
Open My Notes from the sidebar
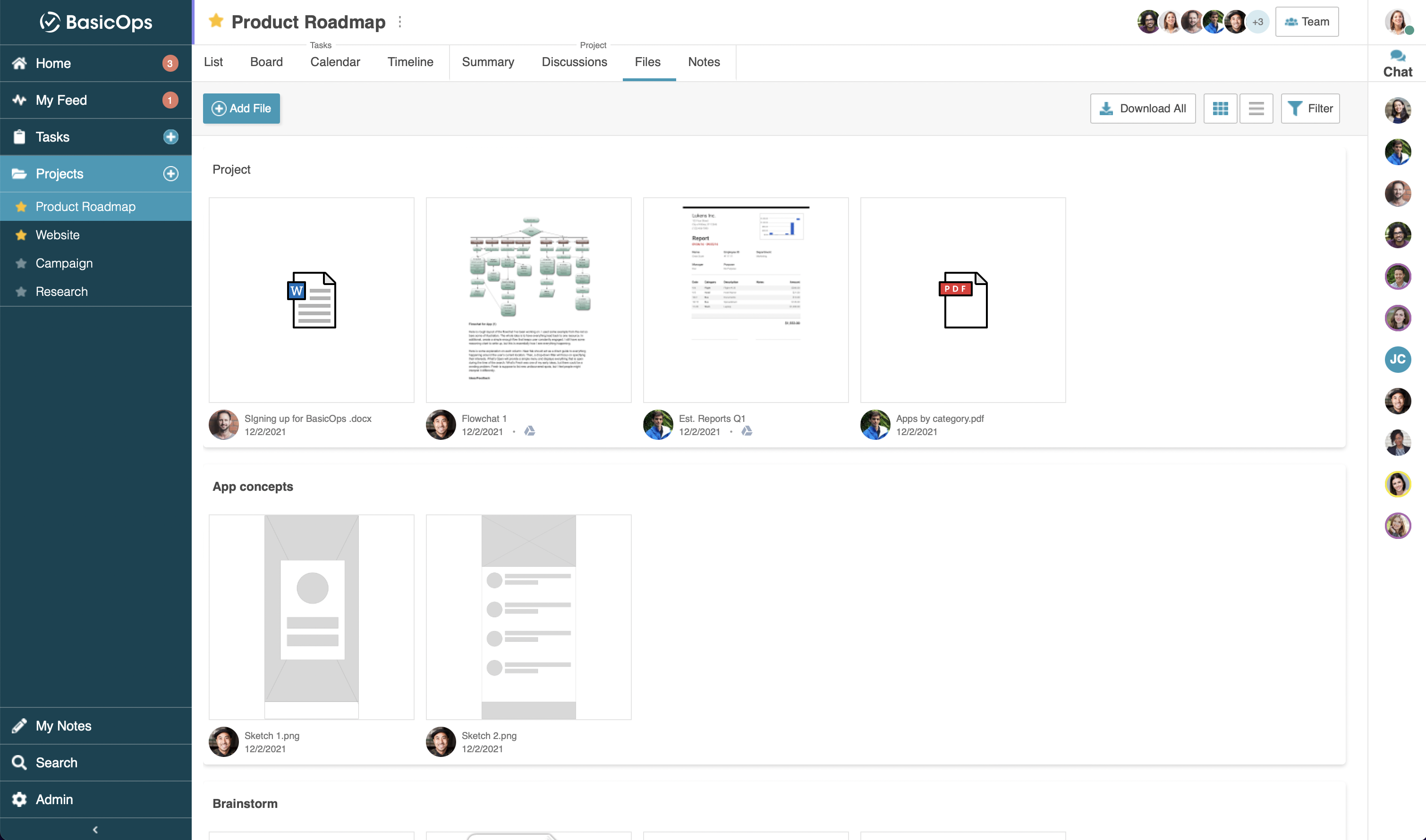pyautogui.click(x=63, y=726)
